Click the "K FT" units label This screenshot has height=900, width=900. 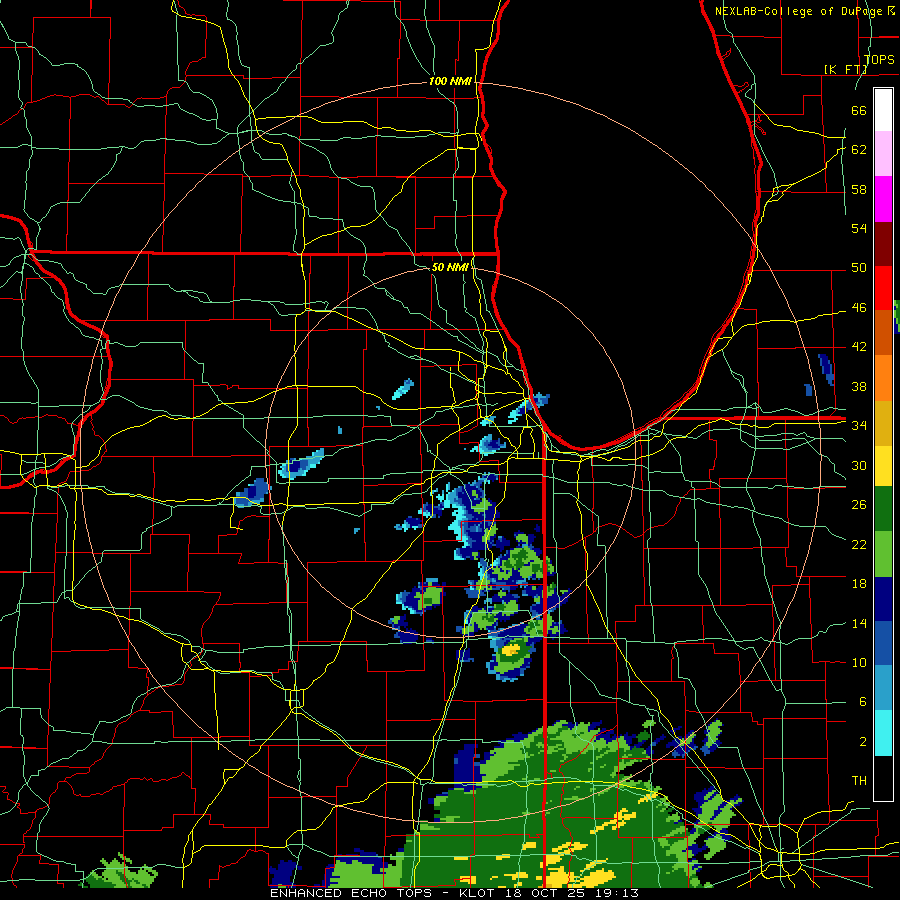(845, 69)
